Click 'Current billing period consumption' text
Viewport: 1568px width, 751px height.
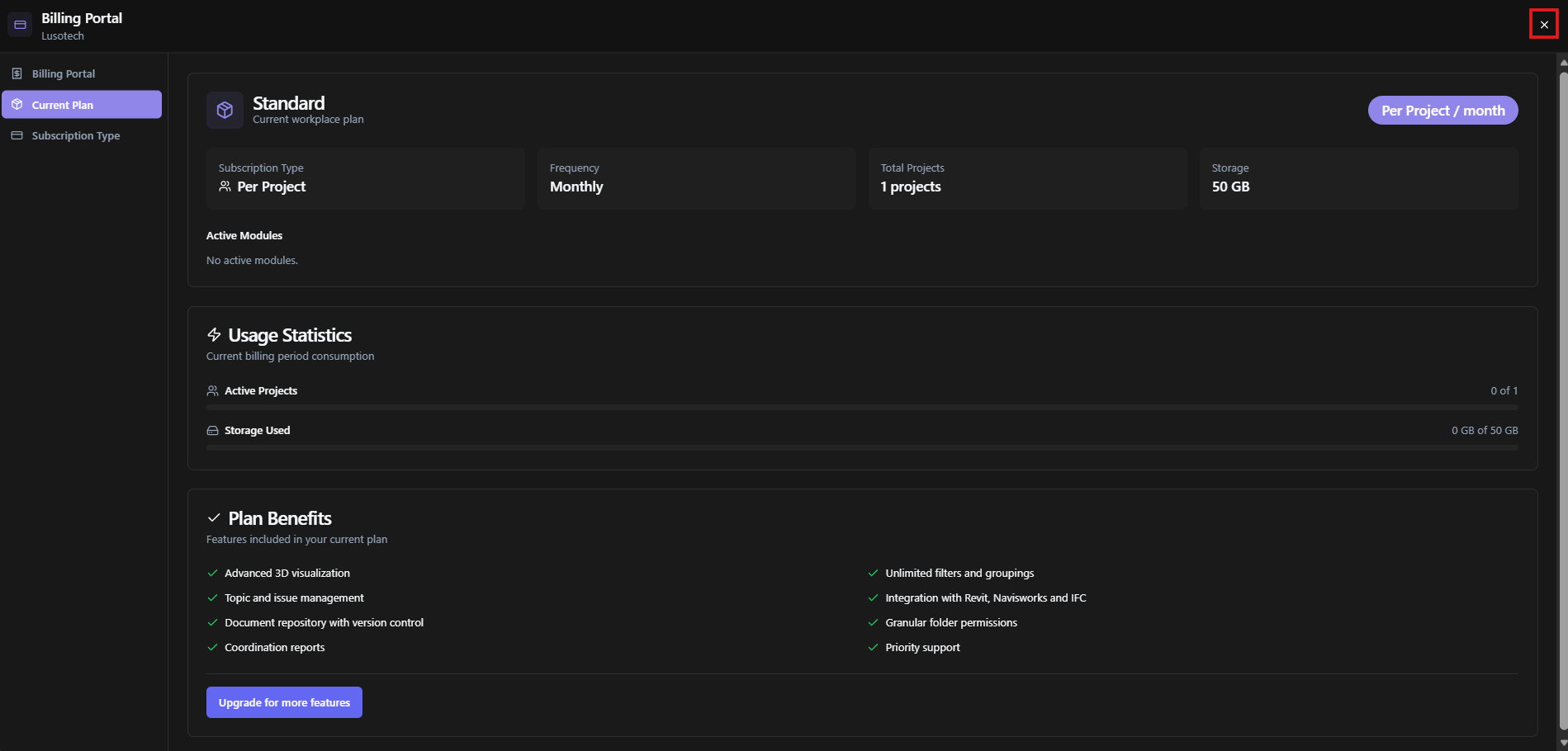(x=290, y=357)
